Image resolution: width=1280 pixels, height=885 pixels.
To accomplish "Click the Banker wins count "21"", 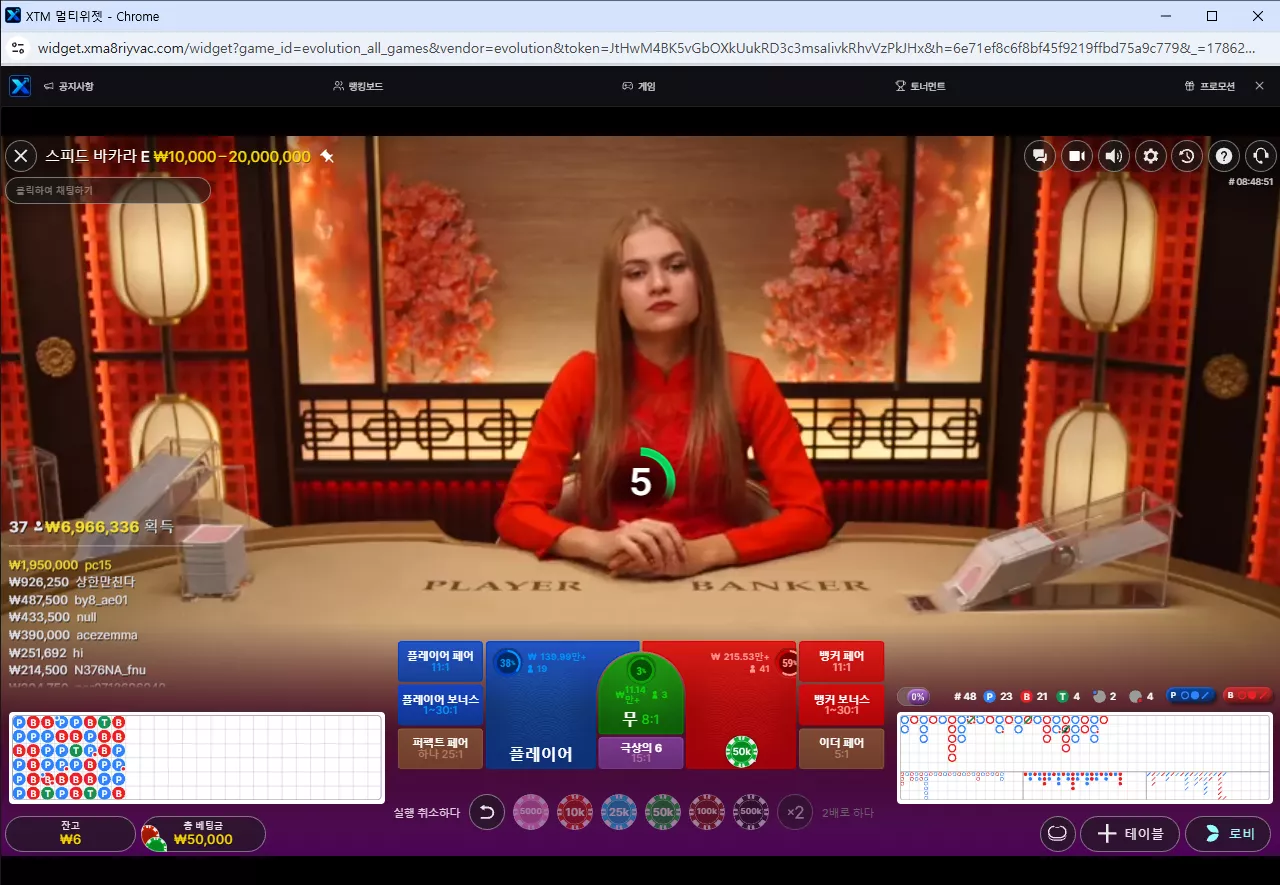I will tap(1042, 696).
